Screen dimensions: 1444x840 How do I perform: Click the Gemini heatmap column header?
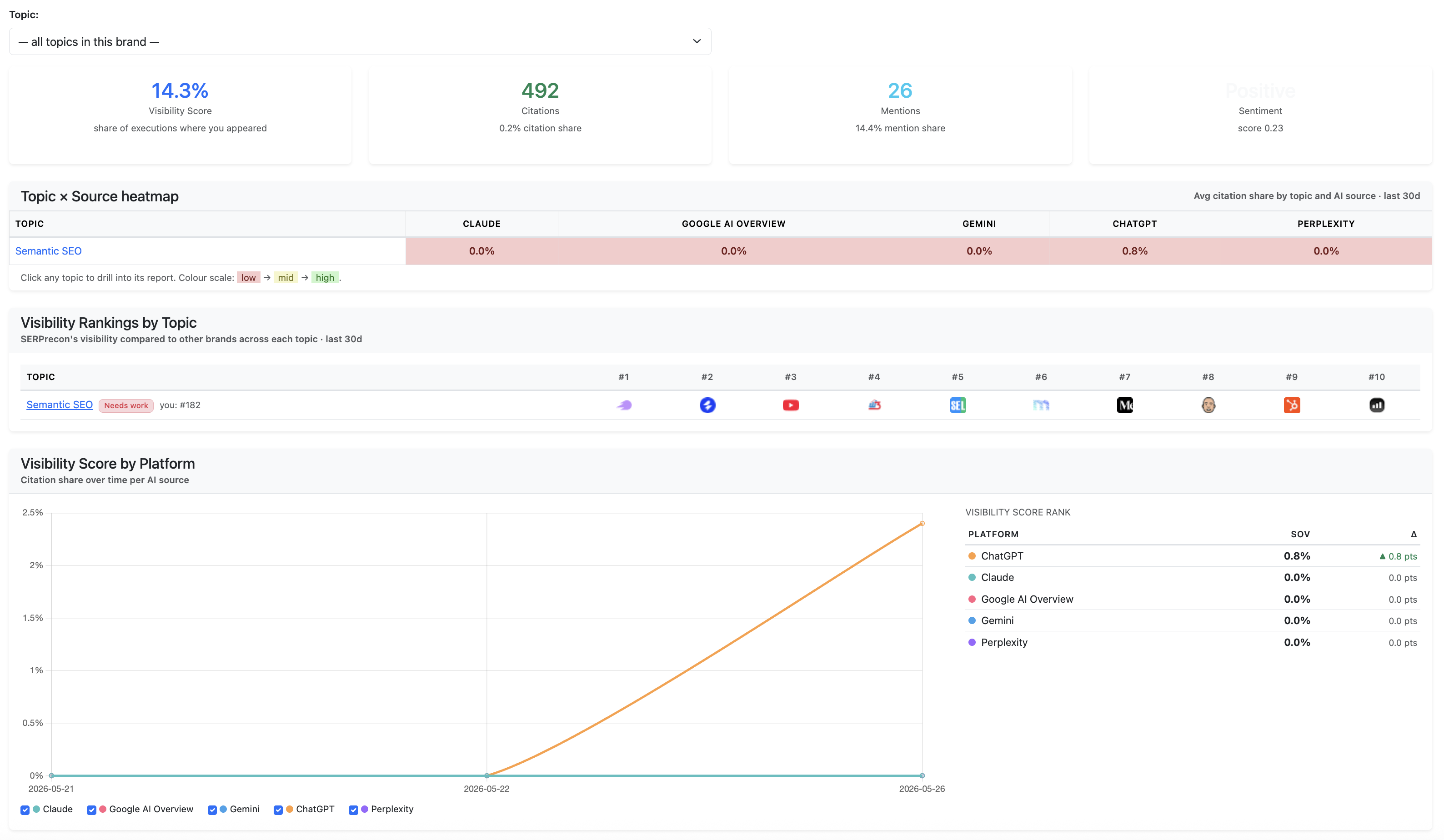979,224
